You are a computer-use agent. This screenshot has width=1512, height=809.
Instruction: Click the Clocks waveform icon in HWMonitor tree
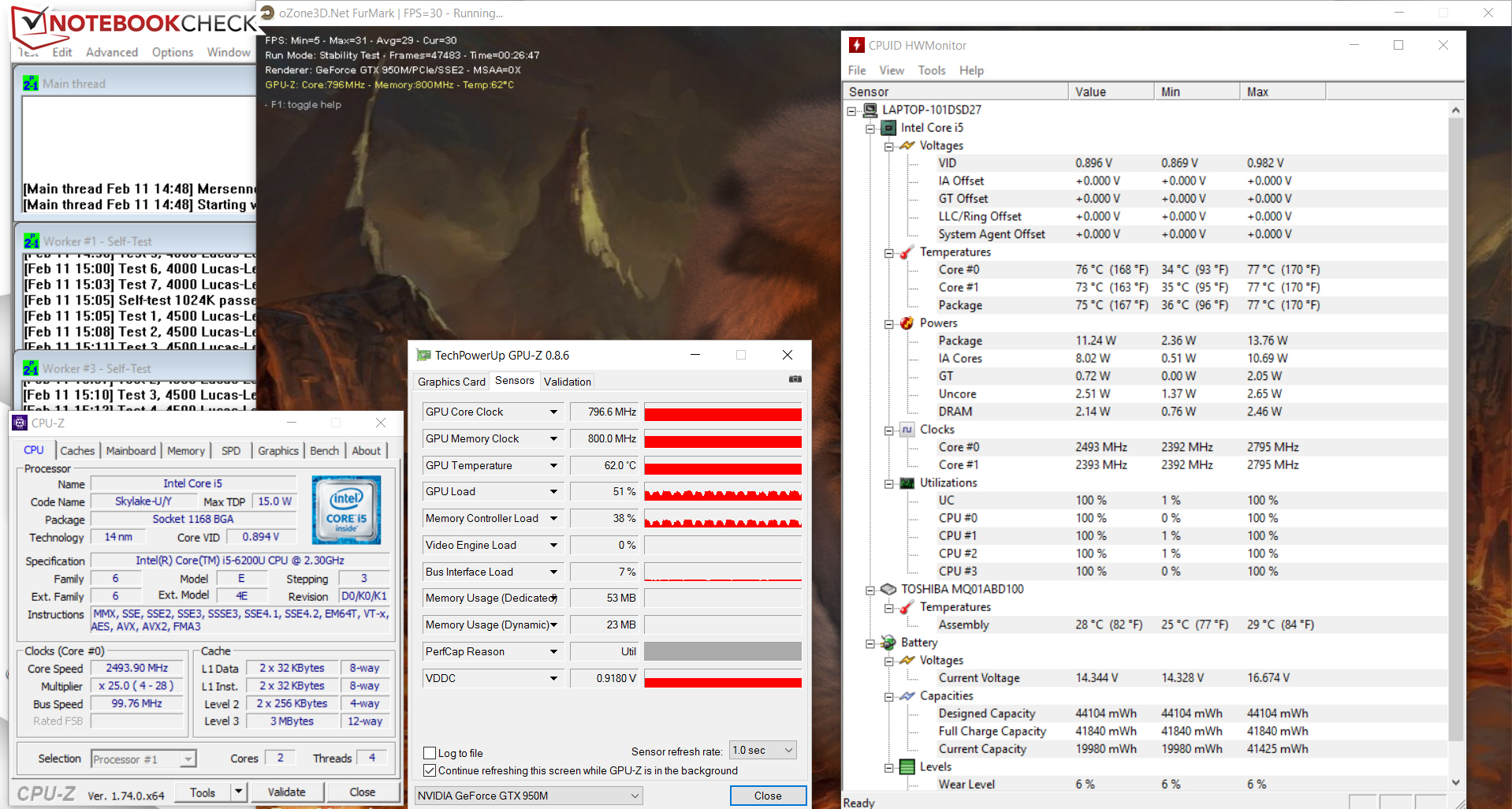907,430
